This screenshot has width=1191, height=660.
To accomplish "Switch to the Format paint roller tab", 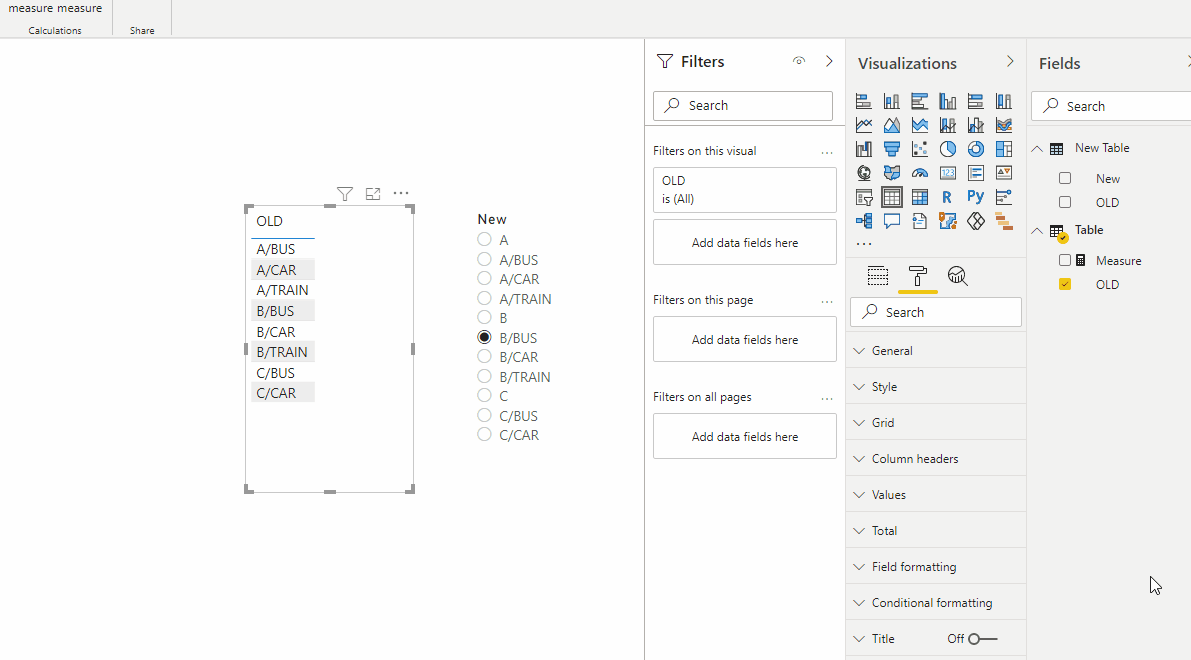I will [918, 276].
